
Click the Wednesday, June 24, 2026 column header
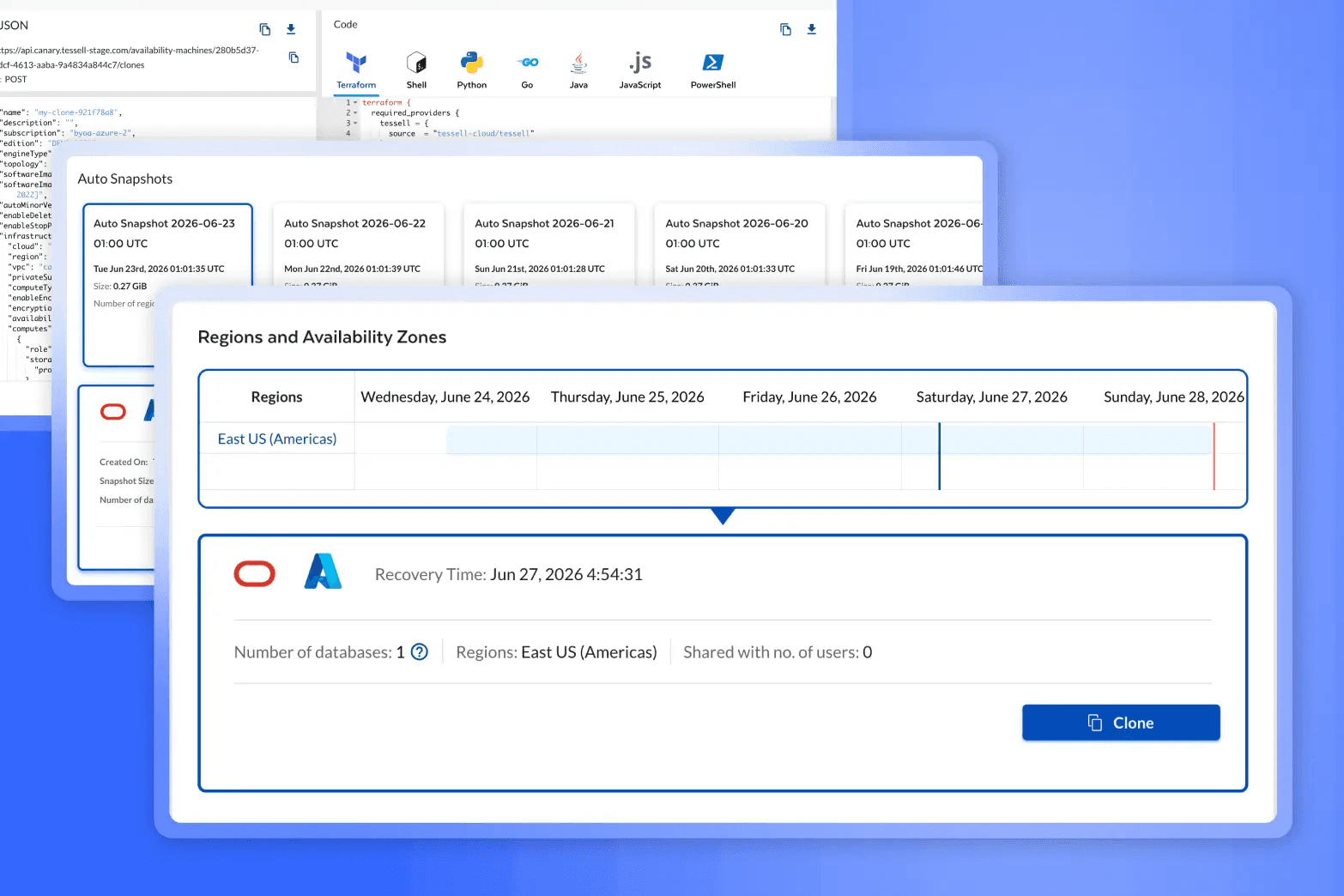(x=445, y=397)
